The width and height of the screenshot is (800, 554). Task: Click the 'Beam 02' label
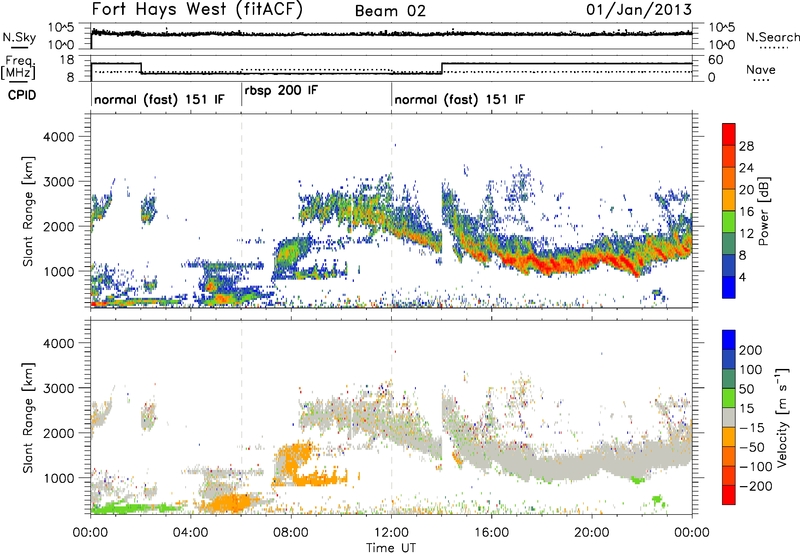pos(390,11)
